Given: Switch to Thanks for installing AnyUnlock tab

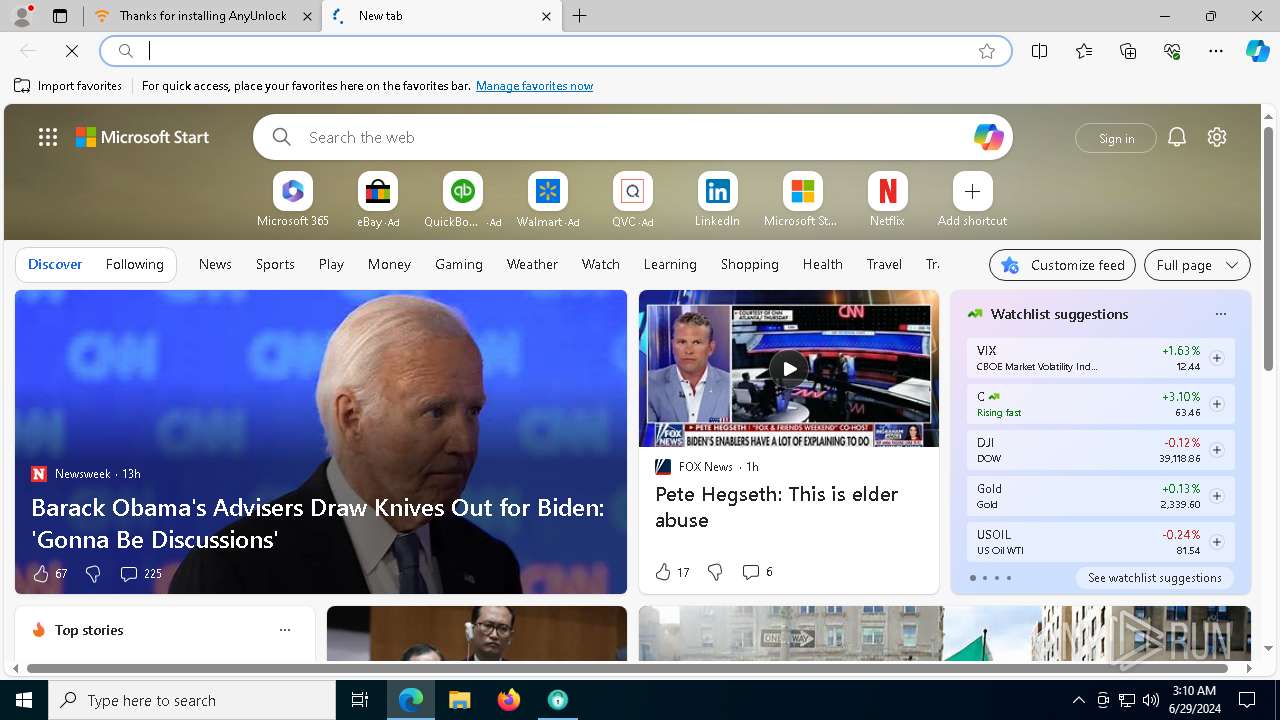Looking at the screenshot, I should 201,16.
